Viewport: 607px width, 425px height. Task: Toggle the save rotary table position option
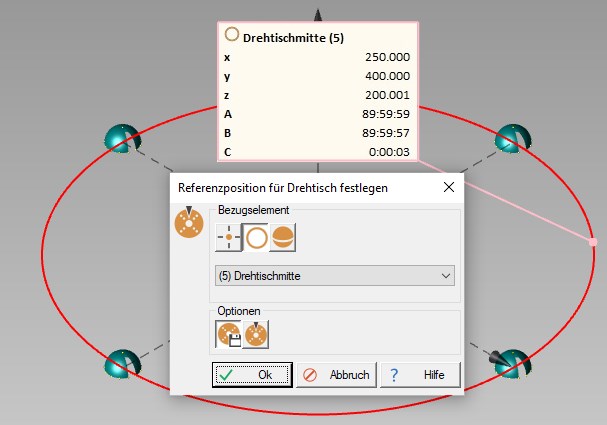point(229,334)
